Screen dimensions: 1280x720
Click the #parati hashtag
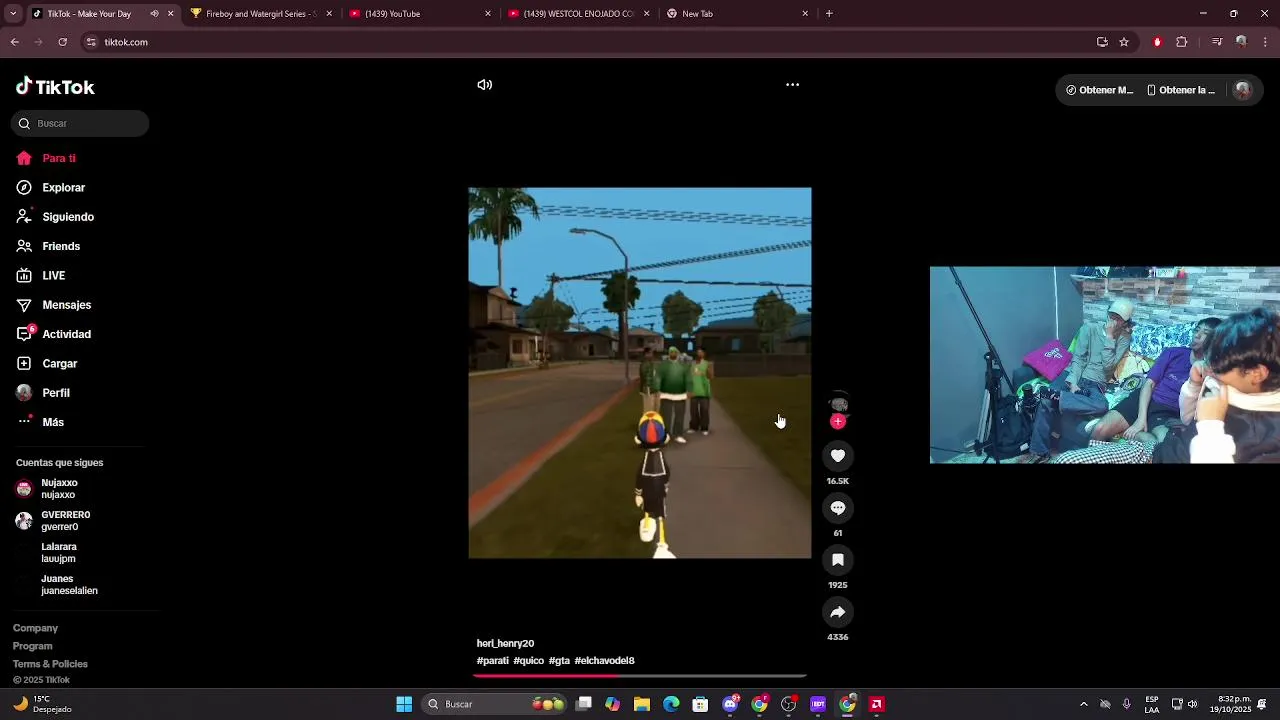click(493, 661)
